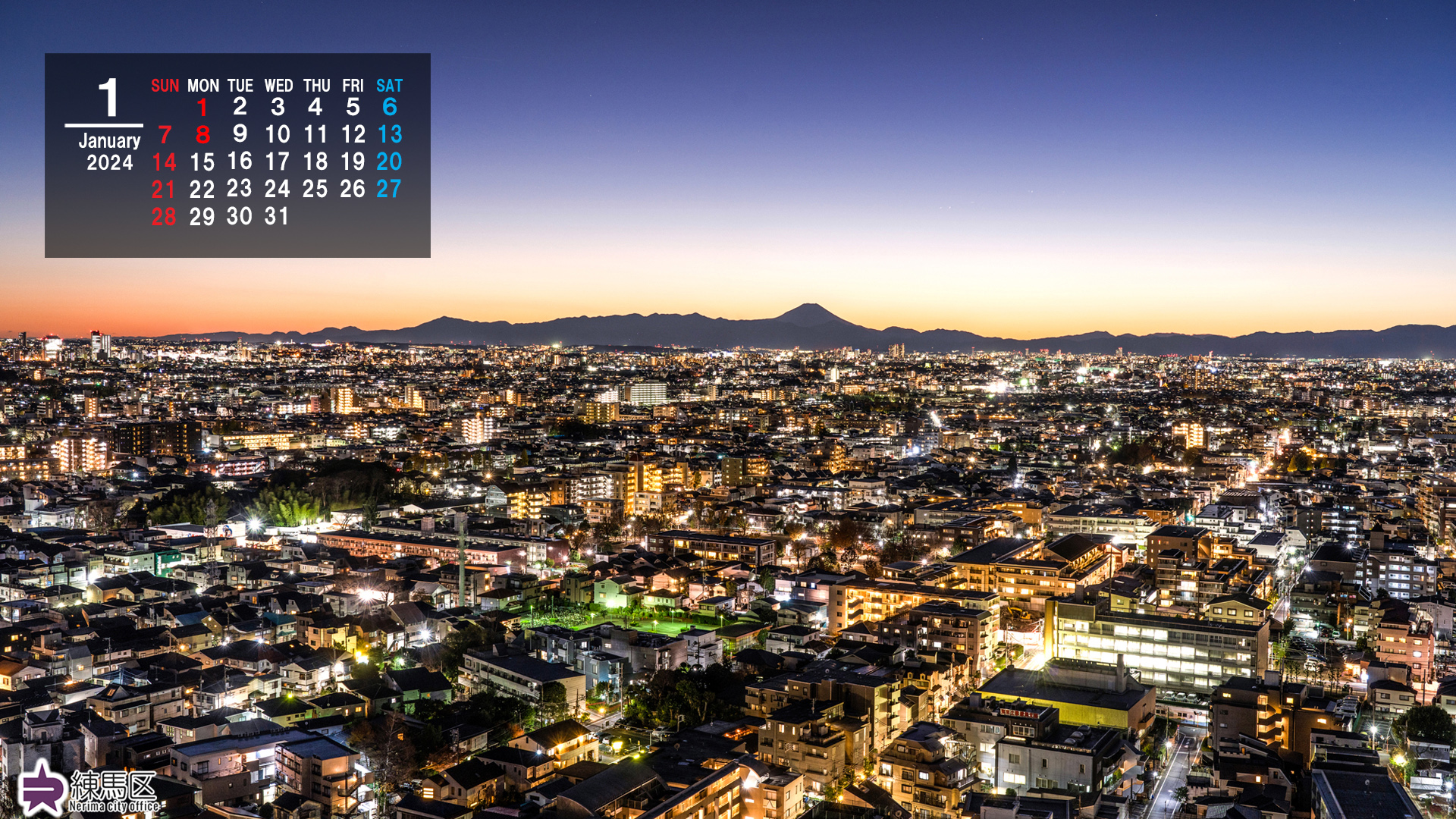Select red holiday date 1 under MON
This screenshot has height=819, width=1456.
[202, 107]
